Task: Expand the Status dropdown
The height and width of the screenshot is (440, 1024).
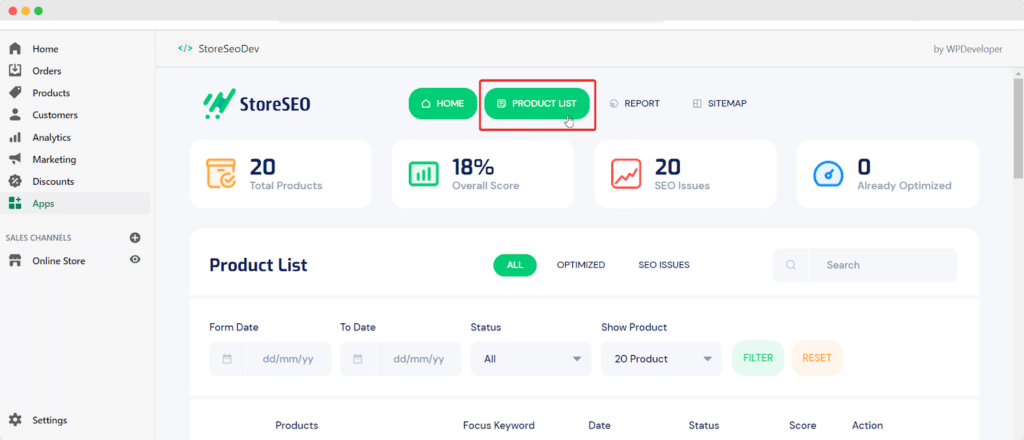Action: pos(531,359)
